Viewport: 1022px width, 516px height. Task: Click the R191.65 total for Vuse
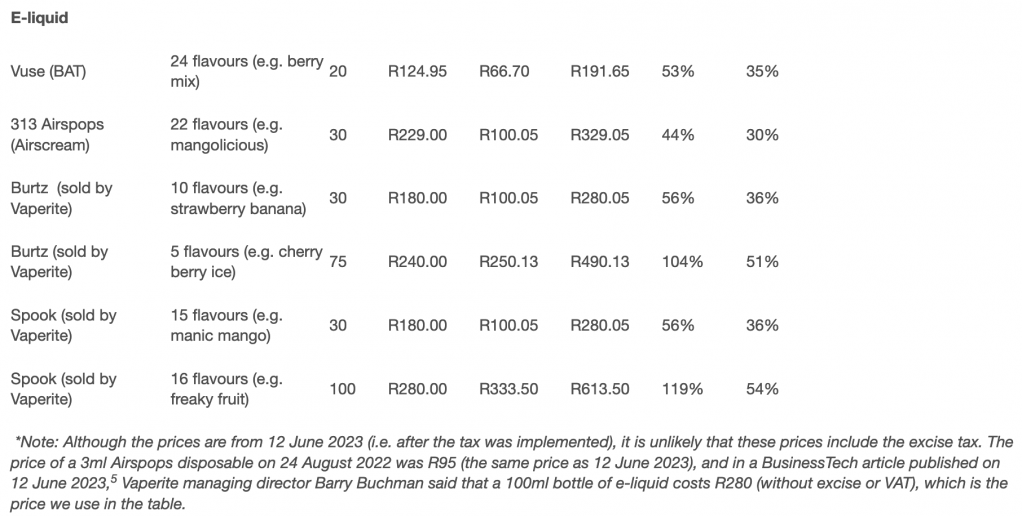(600, 71)
